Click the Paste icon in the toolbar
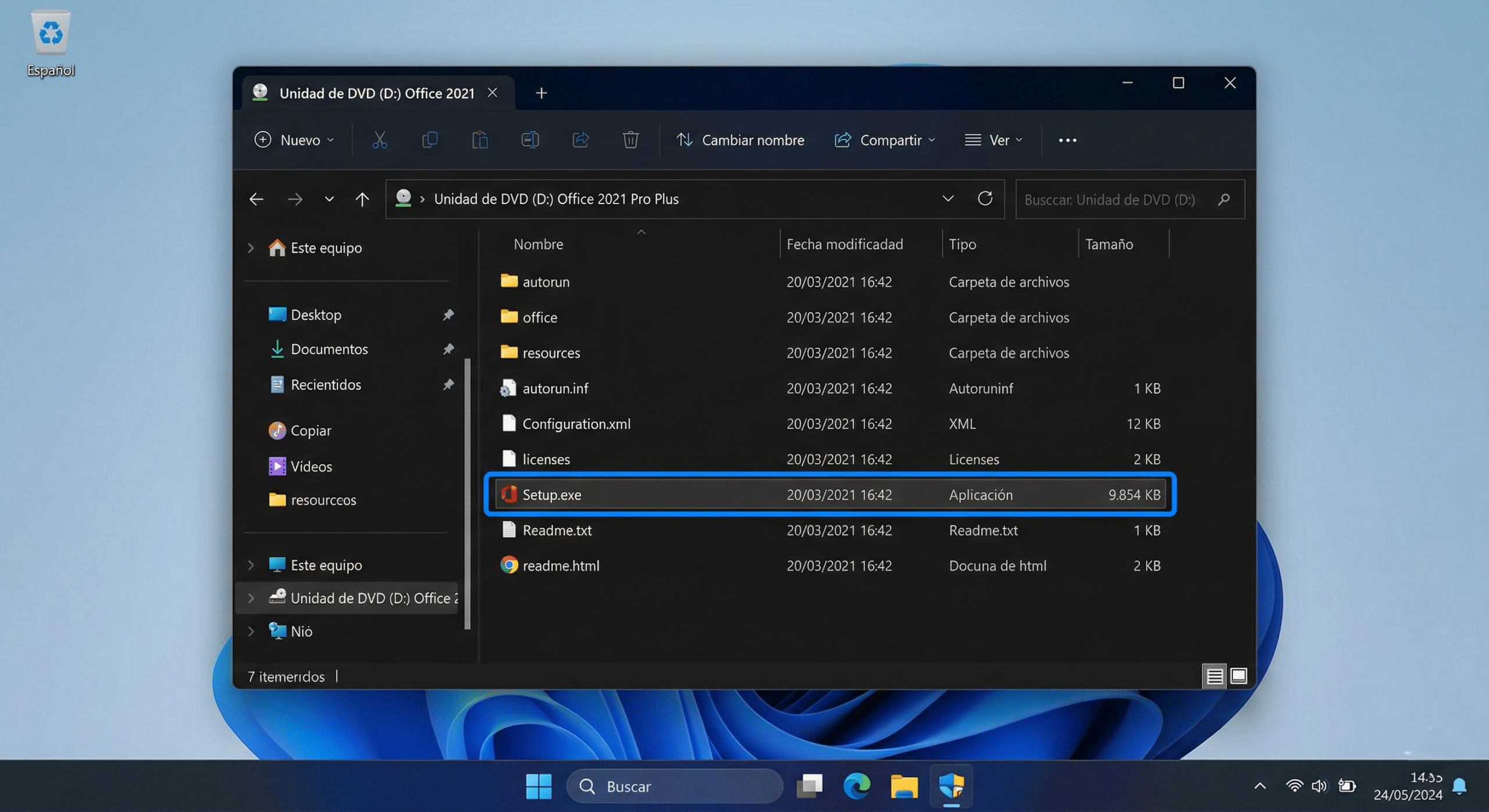Viewport: 1489px width, 812px height. [x=480, y=140]
